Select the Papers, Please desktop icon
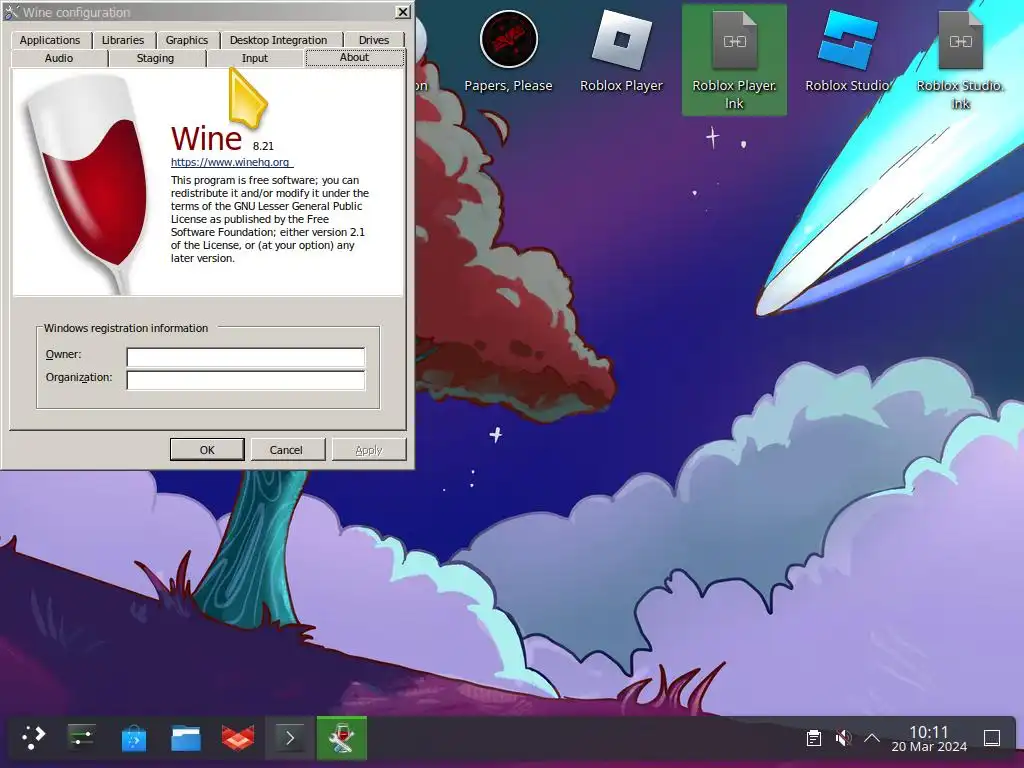 tap(508, 52)
